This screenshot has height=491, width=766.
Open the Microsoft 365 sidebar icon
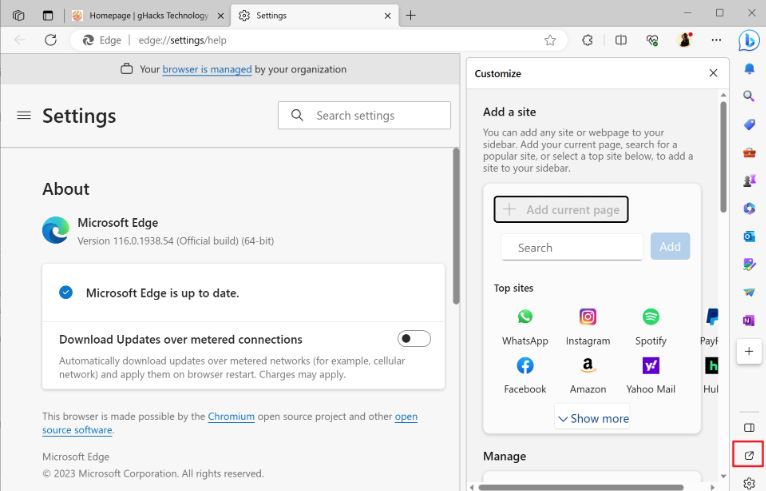(x=749, y=209)
